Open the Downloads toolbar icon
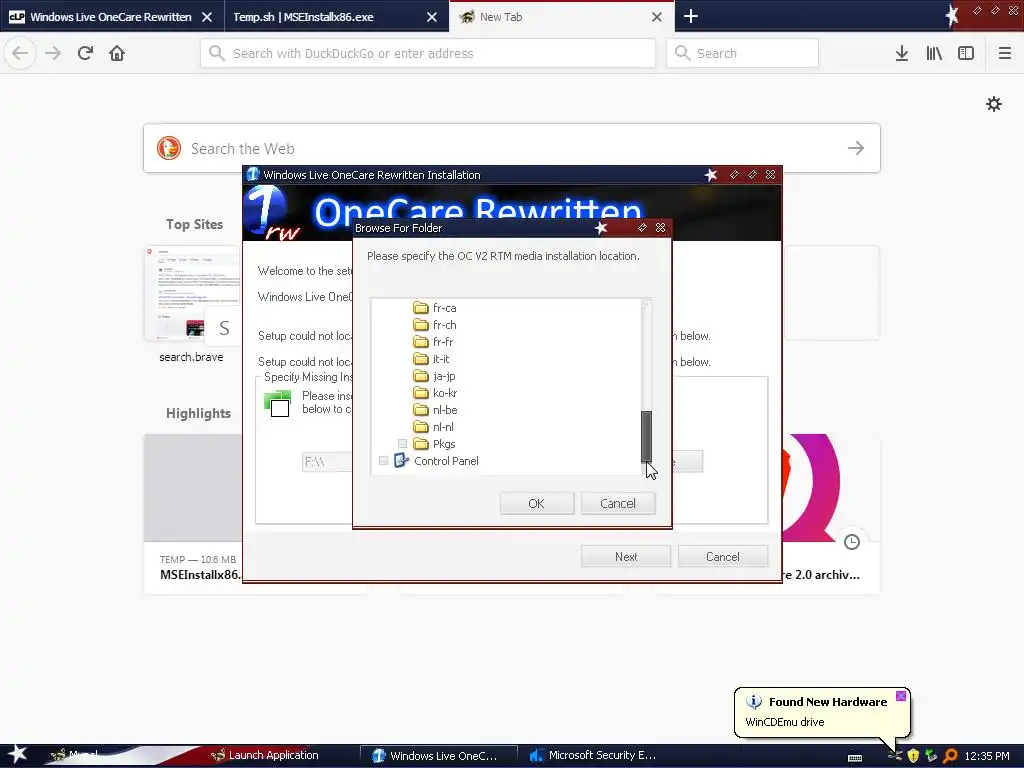Screen dimensions: 1024x768 click(902, 53)
